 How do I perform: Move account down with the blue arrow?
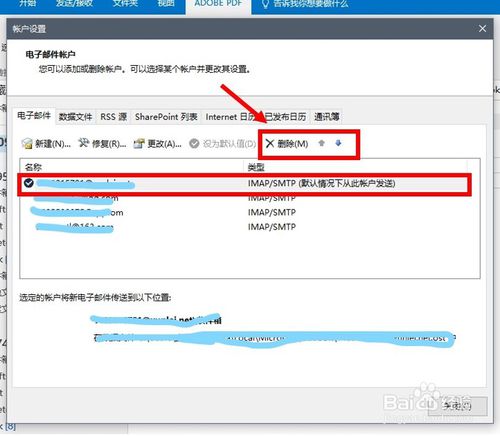click(338, 143)
